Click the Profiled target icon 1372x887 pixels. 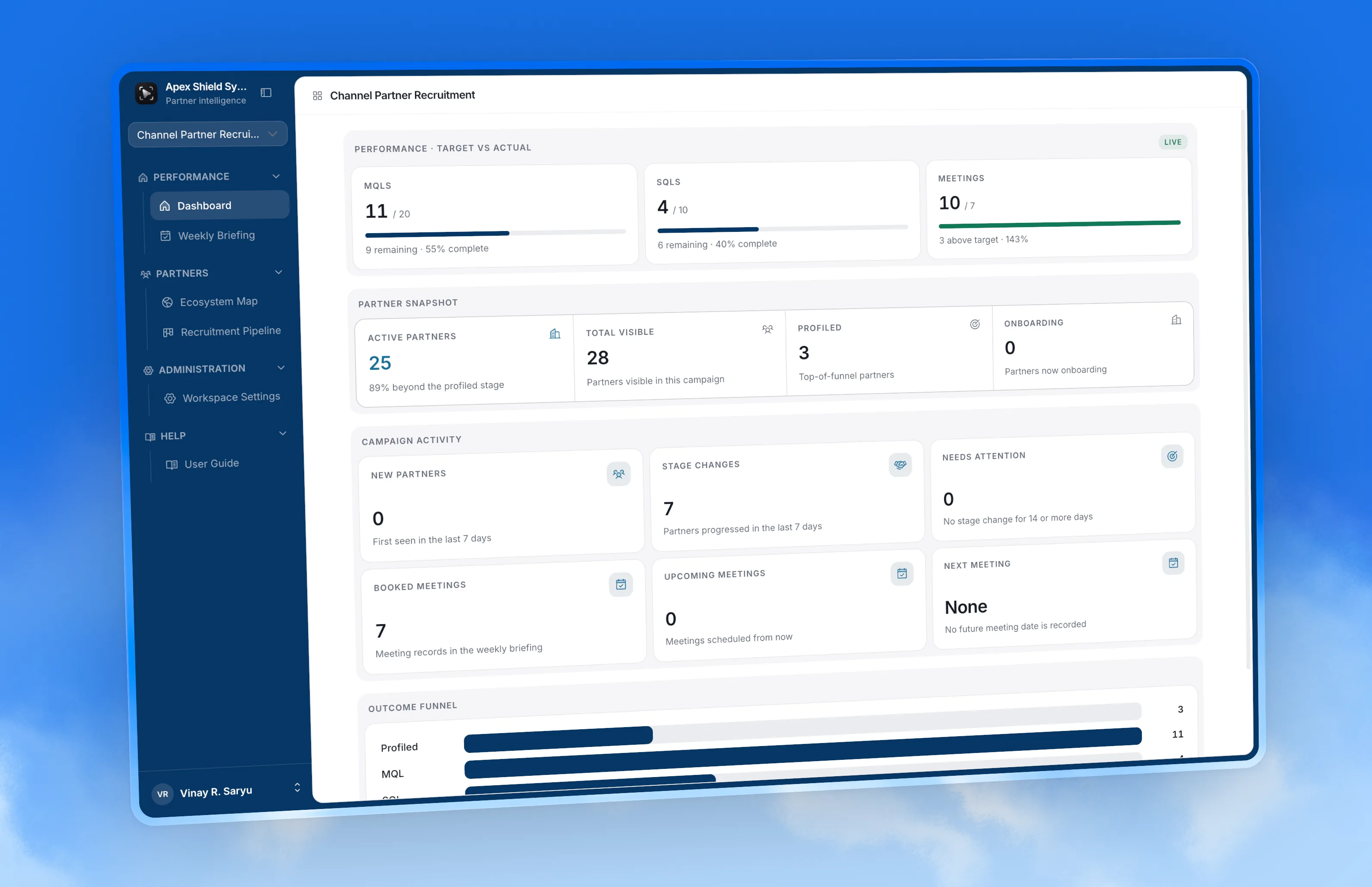coord(975,324)
